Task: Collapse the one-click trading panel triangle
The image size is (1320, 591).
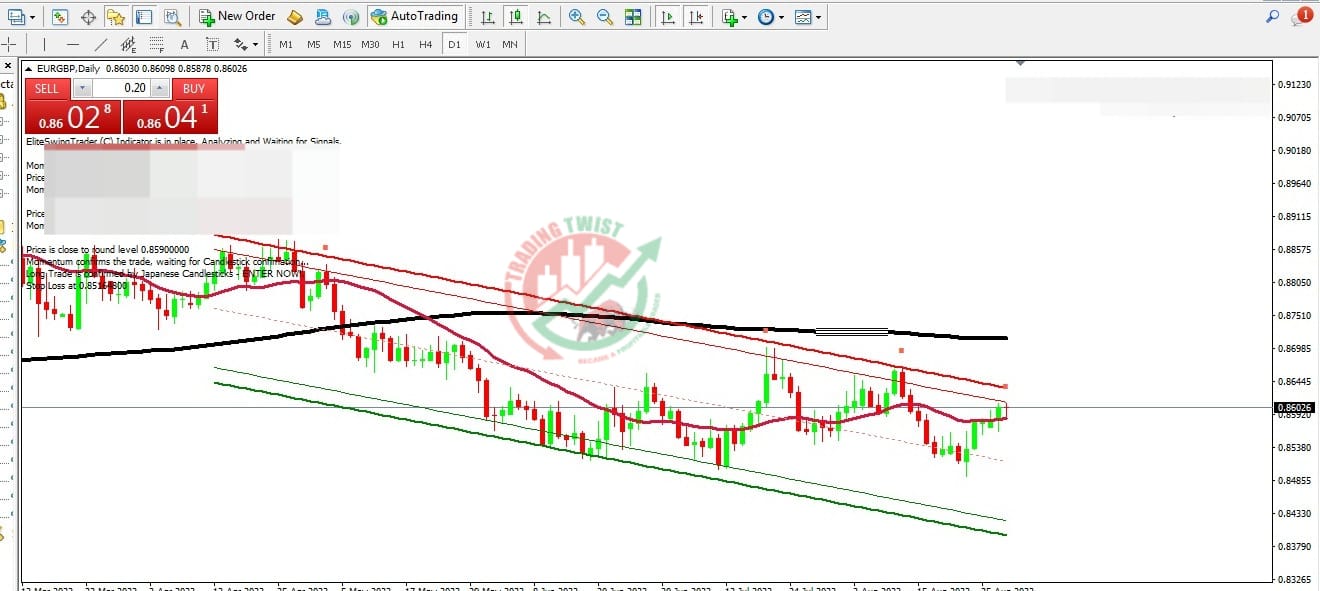Action: click(29, 69)
